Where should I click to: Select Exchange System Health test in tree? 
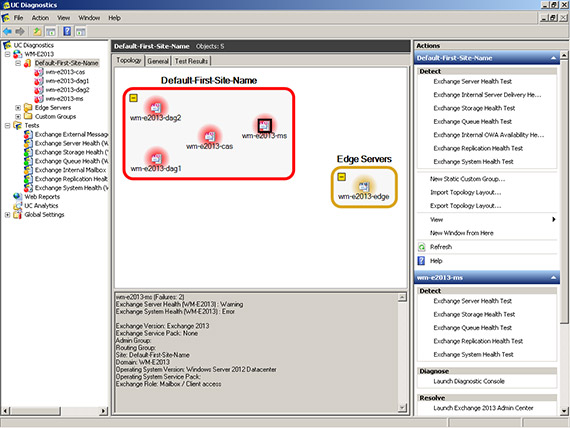pyautogui.click(x=72, y=188)
